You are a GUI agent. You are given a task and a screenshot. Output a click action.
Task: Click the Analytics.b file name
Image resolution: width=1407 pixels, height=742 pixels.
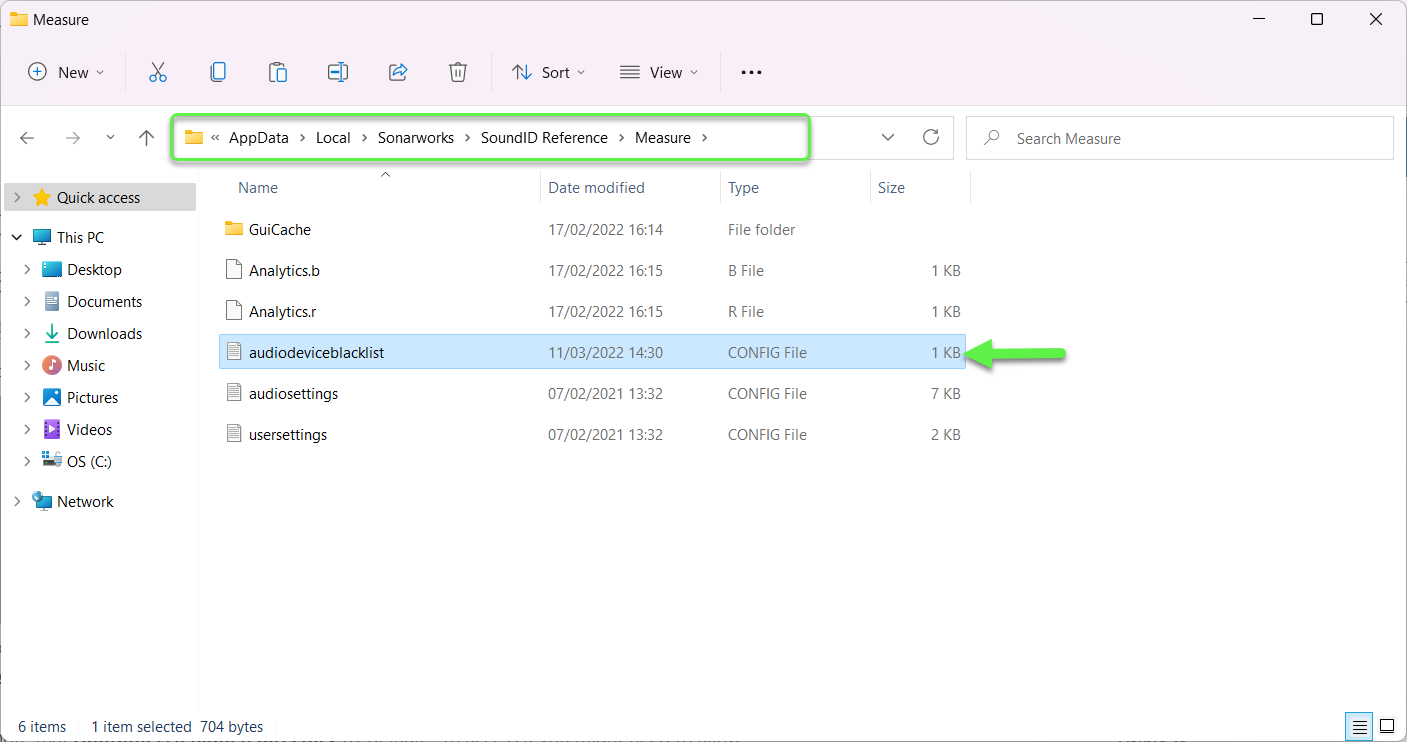[x=284, y=270]
